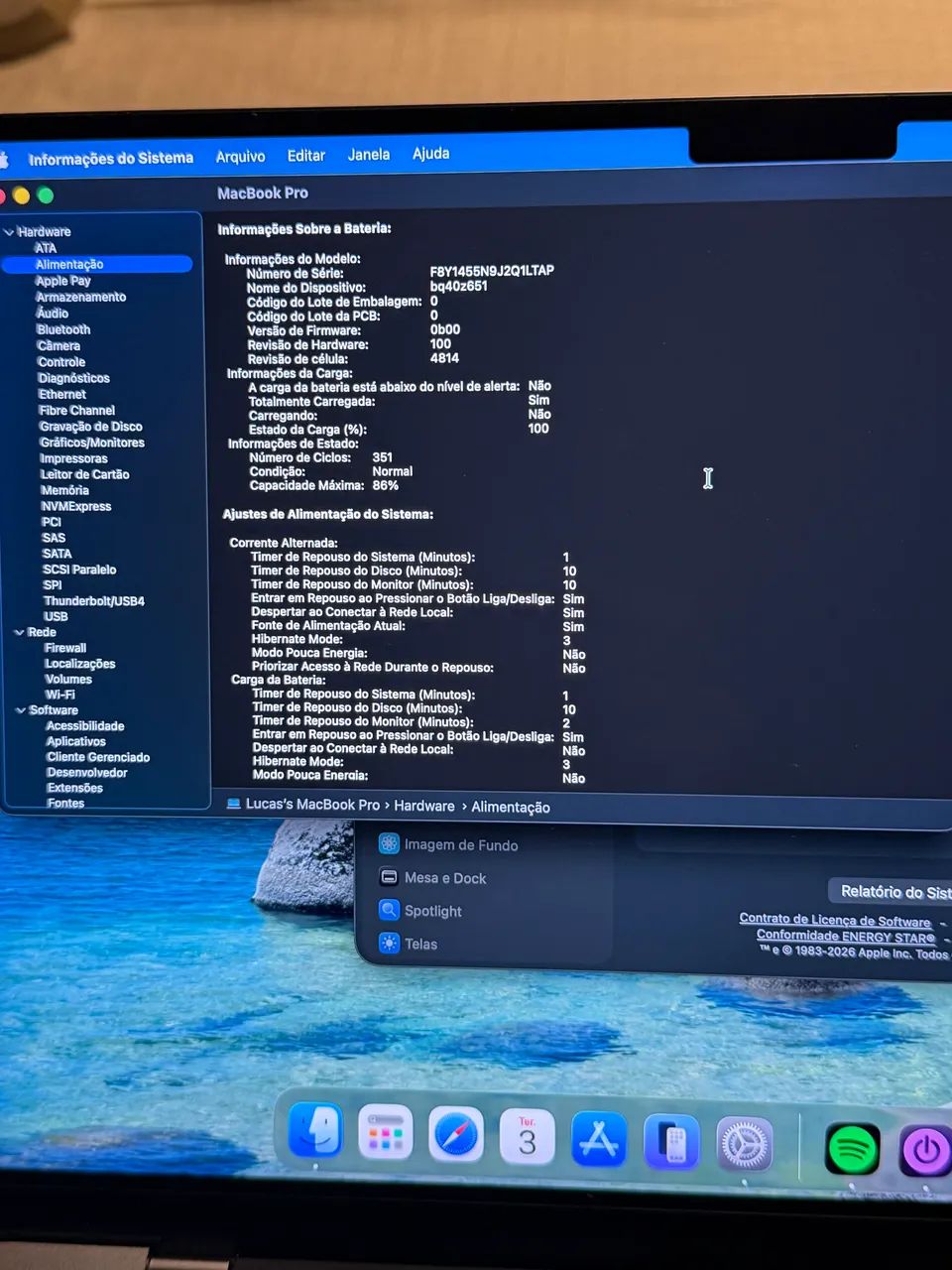Click Lucas's MacBook Pro in the path bar
This screenshot has width=952, height=1270.
coord(312,805)
